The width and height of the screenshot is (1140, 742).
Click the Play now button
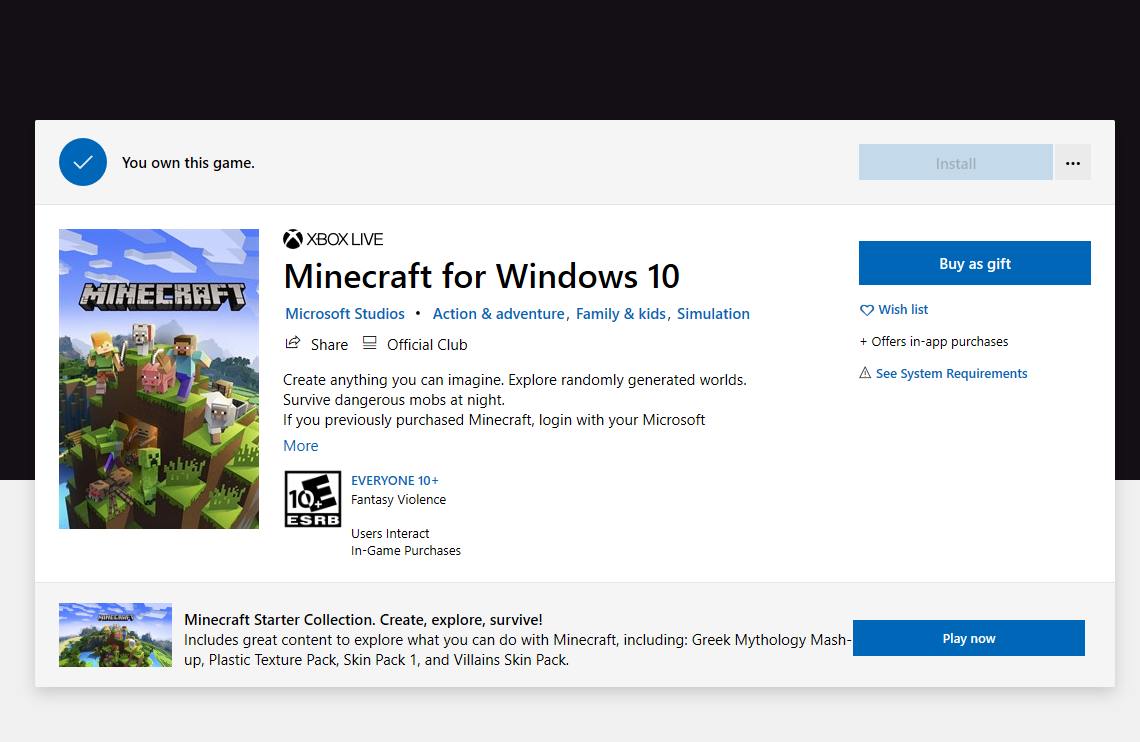click(x=968, y=638)
